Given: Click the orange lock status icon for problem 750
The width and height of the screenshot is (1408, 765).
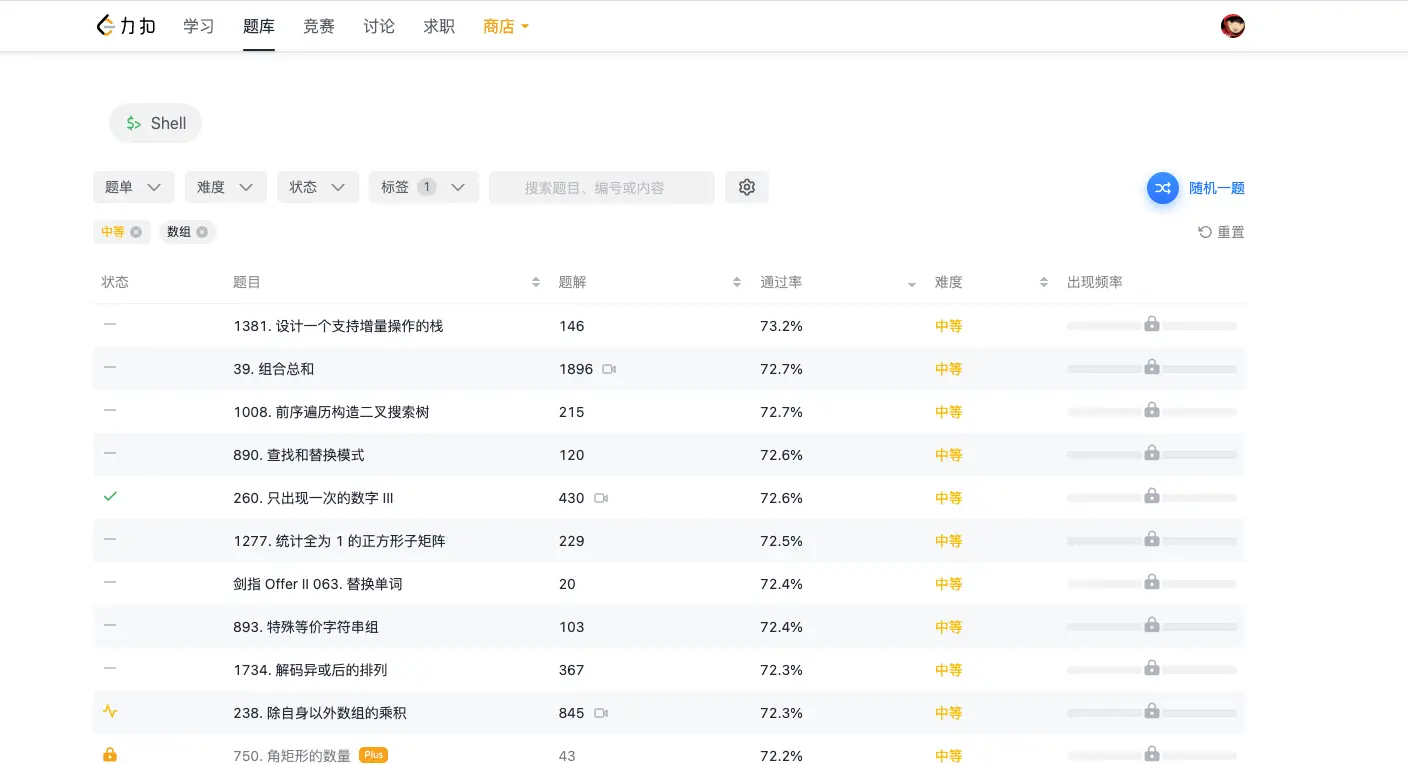Looking at the screenshot, I should tap(110, 755).
